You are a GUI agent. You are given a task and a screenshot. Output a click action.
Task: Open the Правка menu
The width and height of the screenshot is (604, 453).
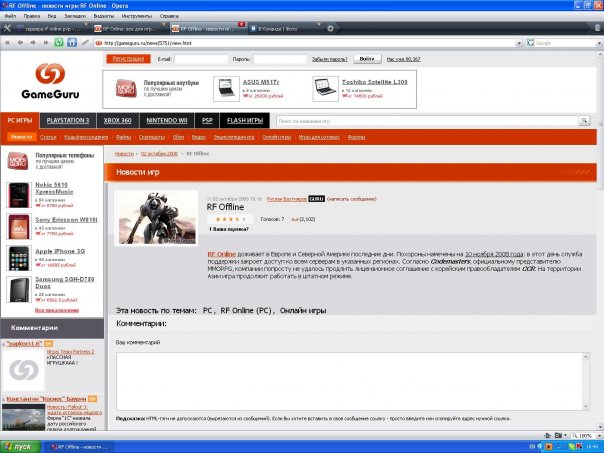point(32,16)
